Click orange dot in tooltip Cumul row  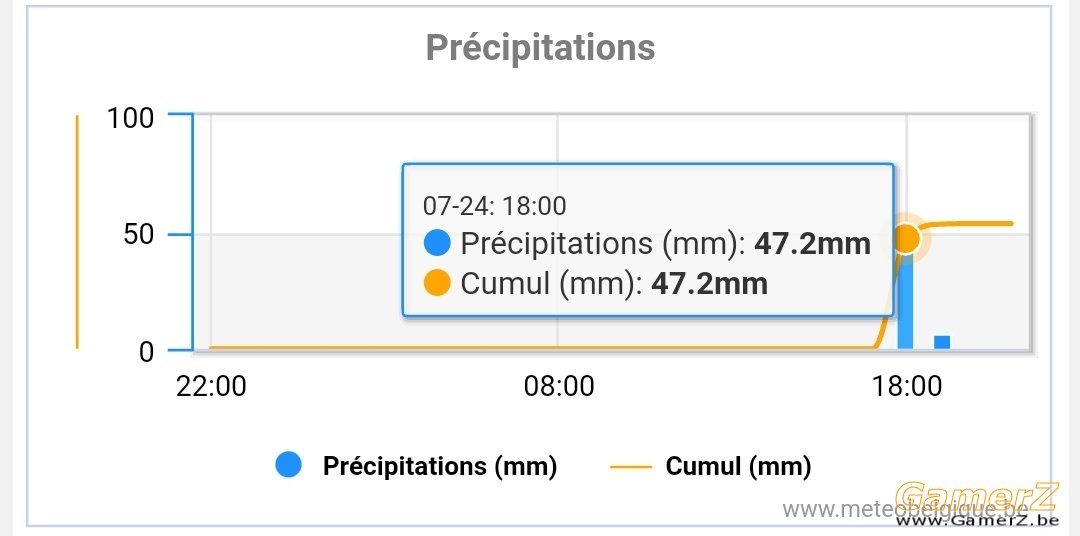(437, 283)
